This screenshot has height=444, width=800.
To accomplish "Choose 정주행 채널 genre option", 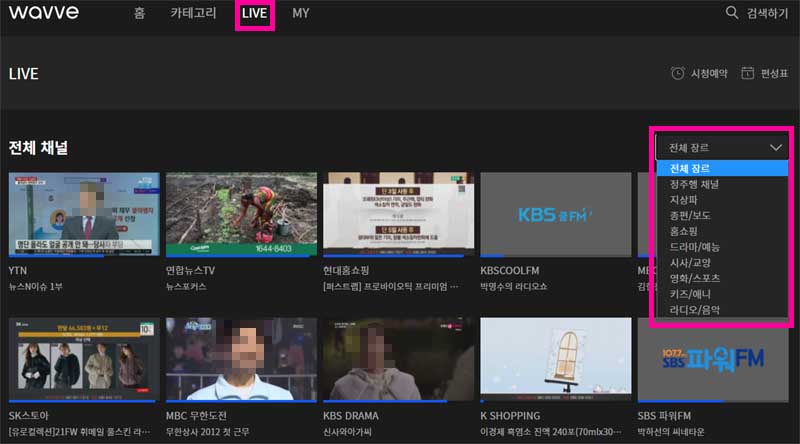I will (x=694, y=184).
